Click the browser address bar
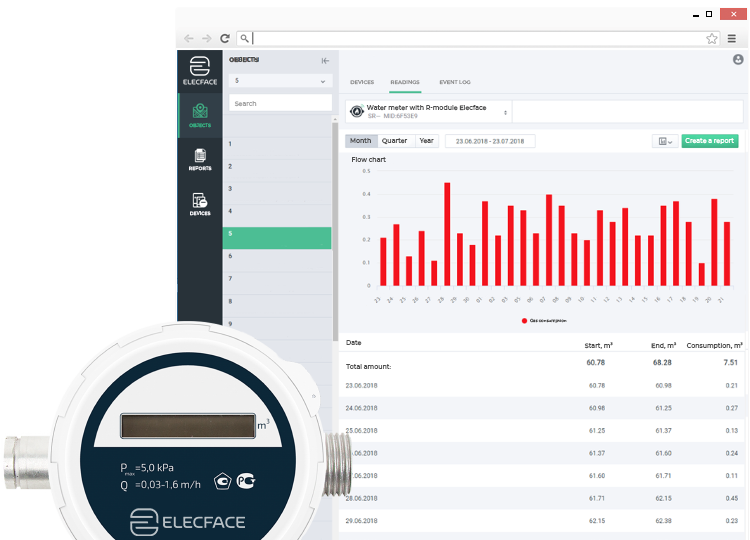Viewport: 750px width, 540px height. [x=478, y=38]
